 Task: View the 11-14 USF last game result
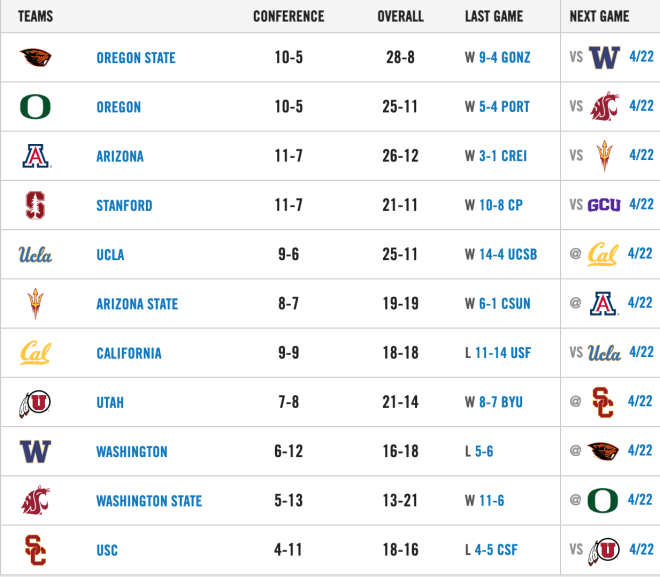503,353
